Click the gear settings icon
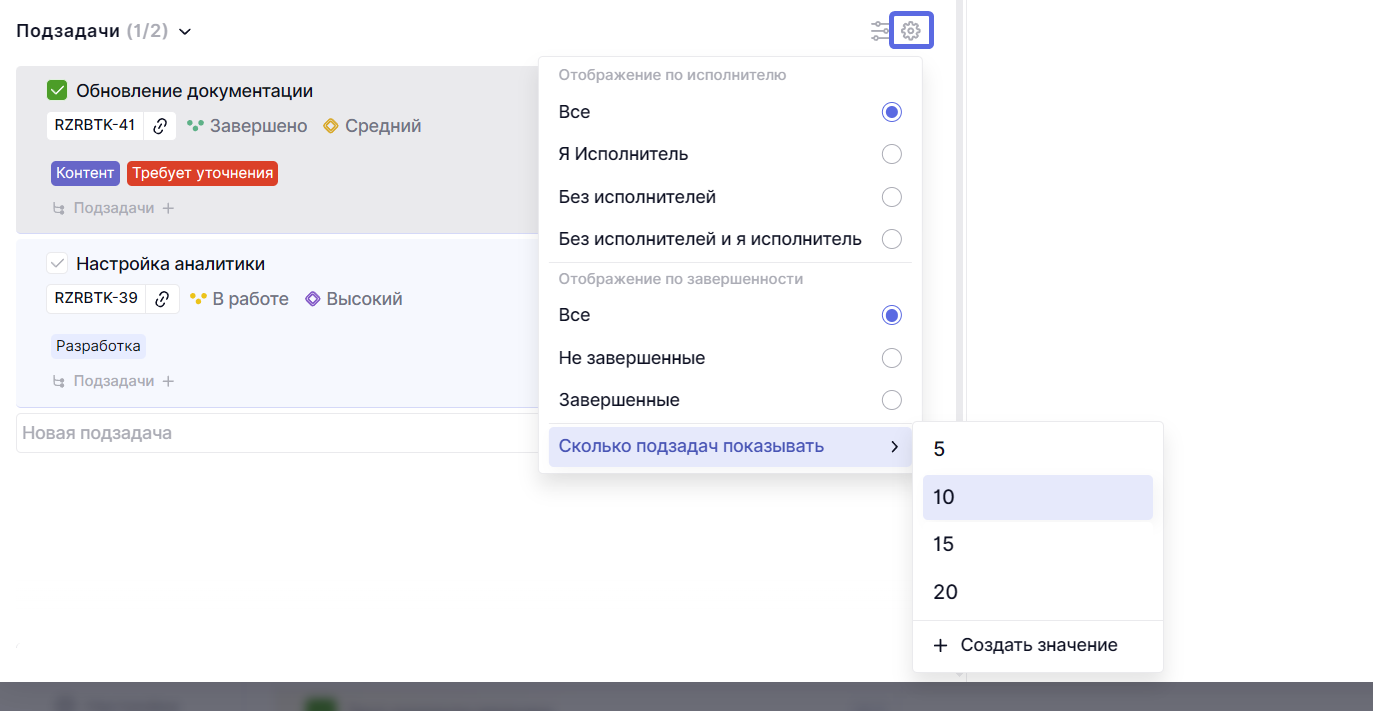Image resolution: width=1373 pixels, height=711 pixels. click(910, 31)
